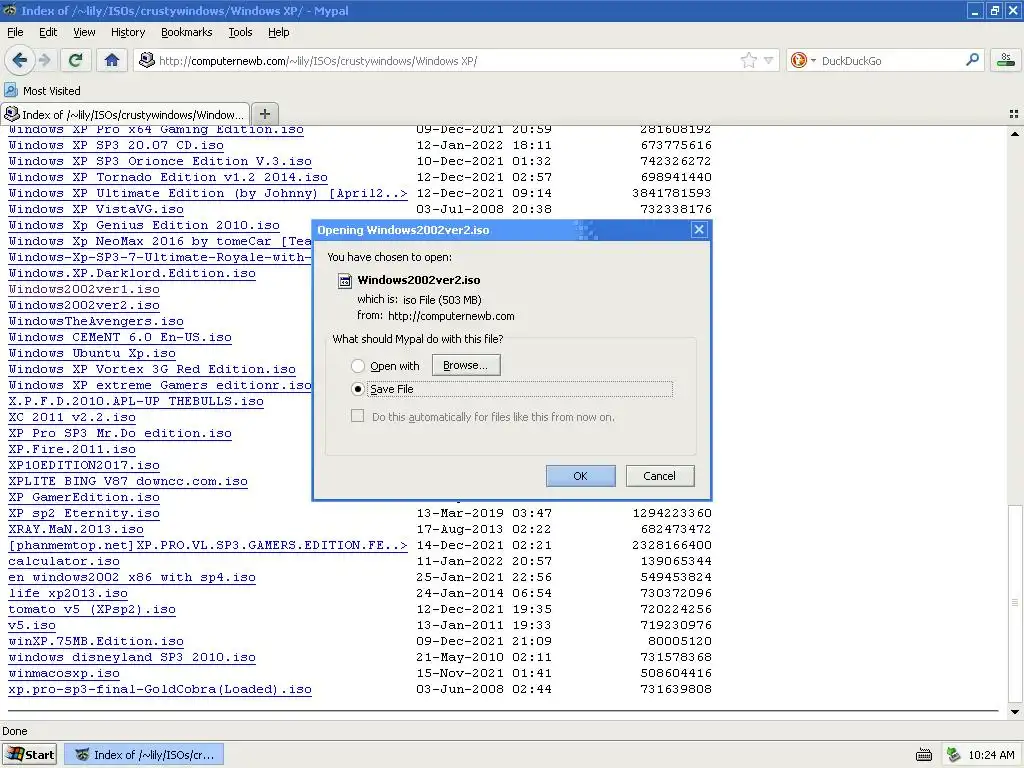Image resolution: width=1024 pixels, height=768 pixels.
Task: Select the Open with radio option
Action: [x=357, y=366]
